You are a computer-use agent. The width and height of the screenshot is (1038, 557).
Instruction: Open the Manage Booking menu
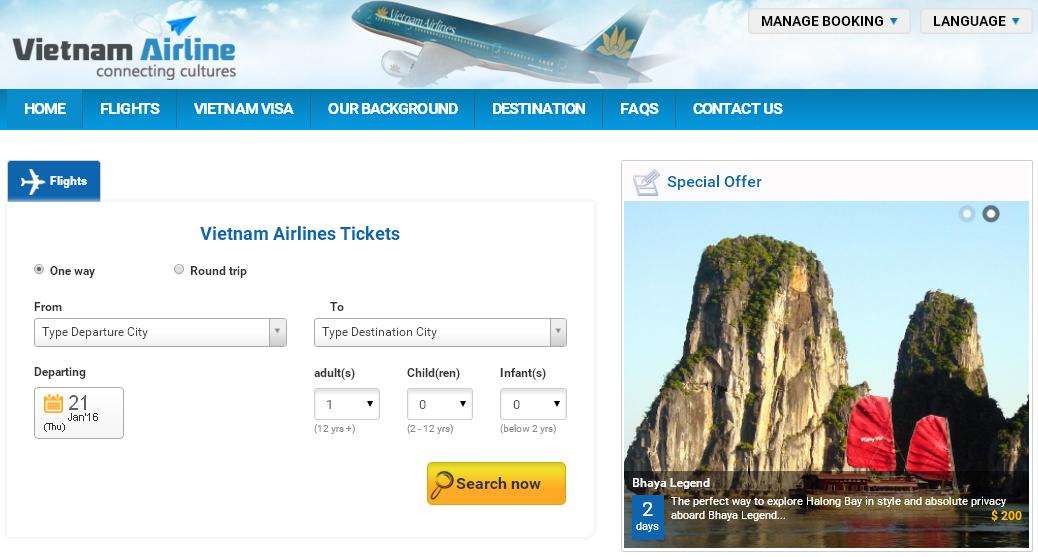coord(829,21)
